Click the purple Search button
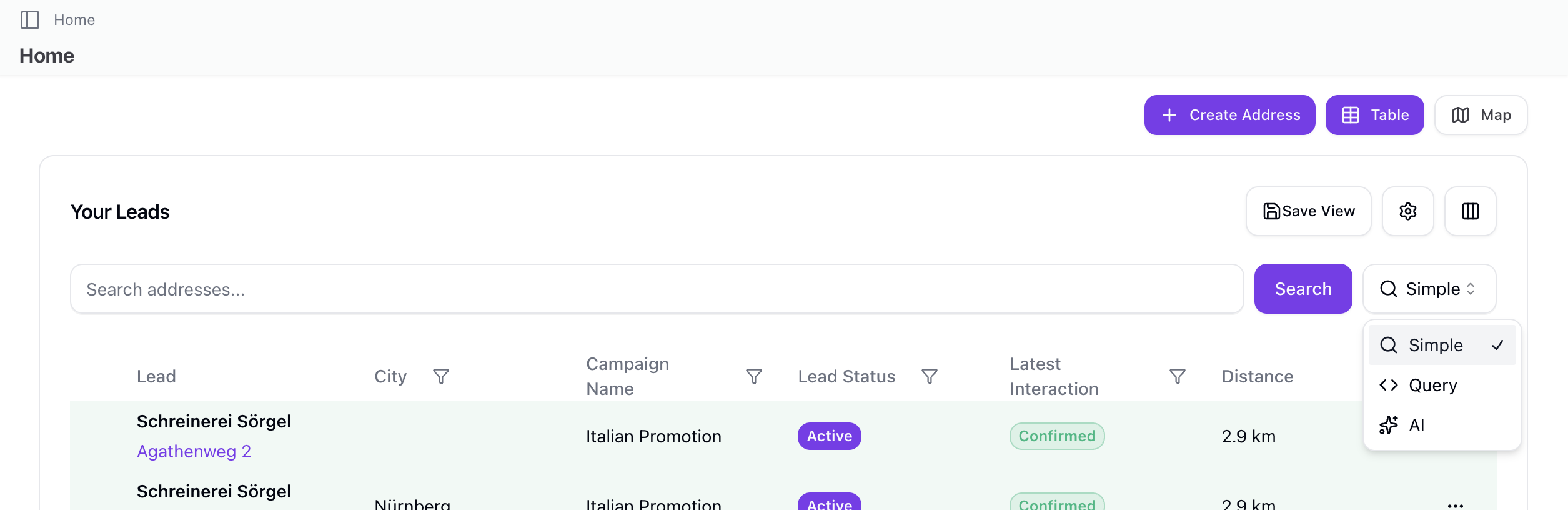This screenshot has width=1568, height=510. click(x=1303, y=289)
